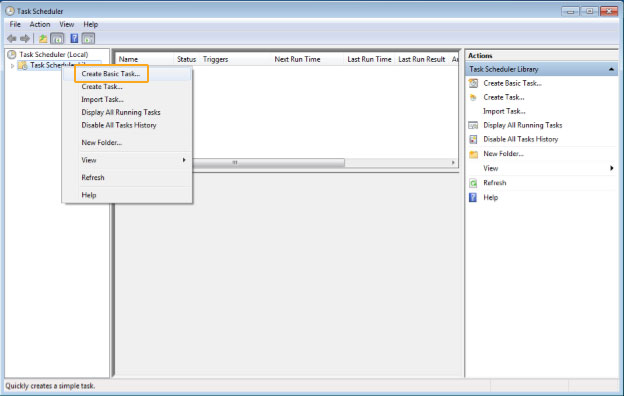Open the Help menu in menu bar

tap(90, 25)
